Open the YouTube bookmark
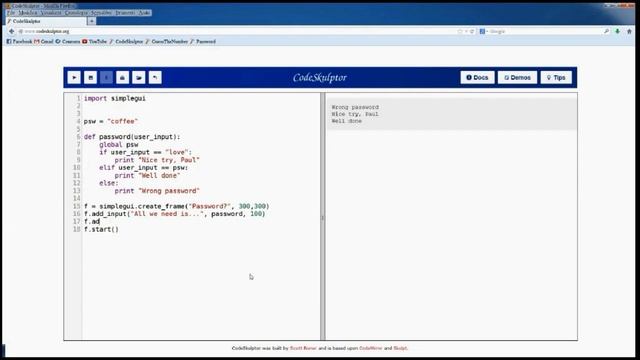Viewport: 640px width, 360px height. (94, 41)
